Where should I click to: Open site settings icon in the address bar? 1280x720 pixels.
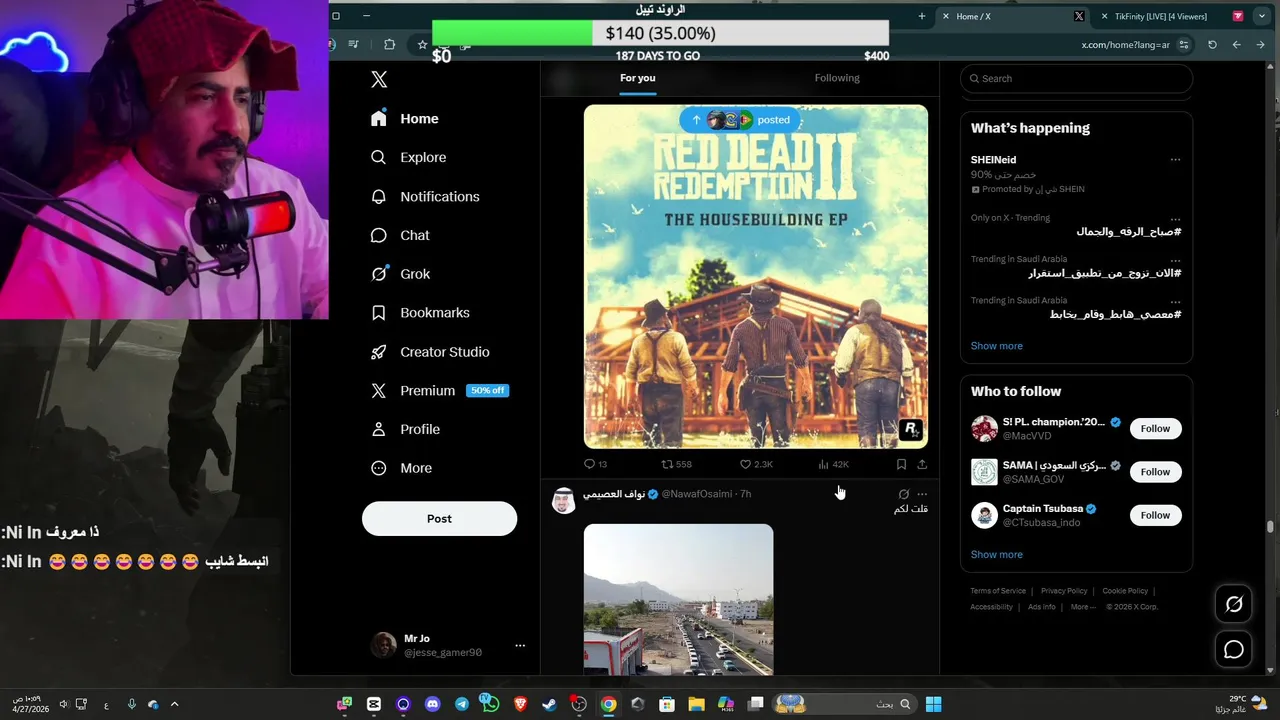[1185, 45]
